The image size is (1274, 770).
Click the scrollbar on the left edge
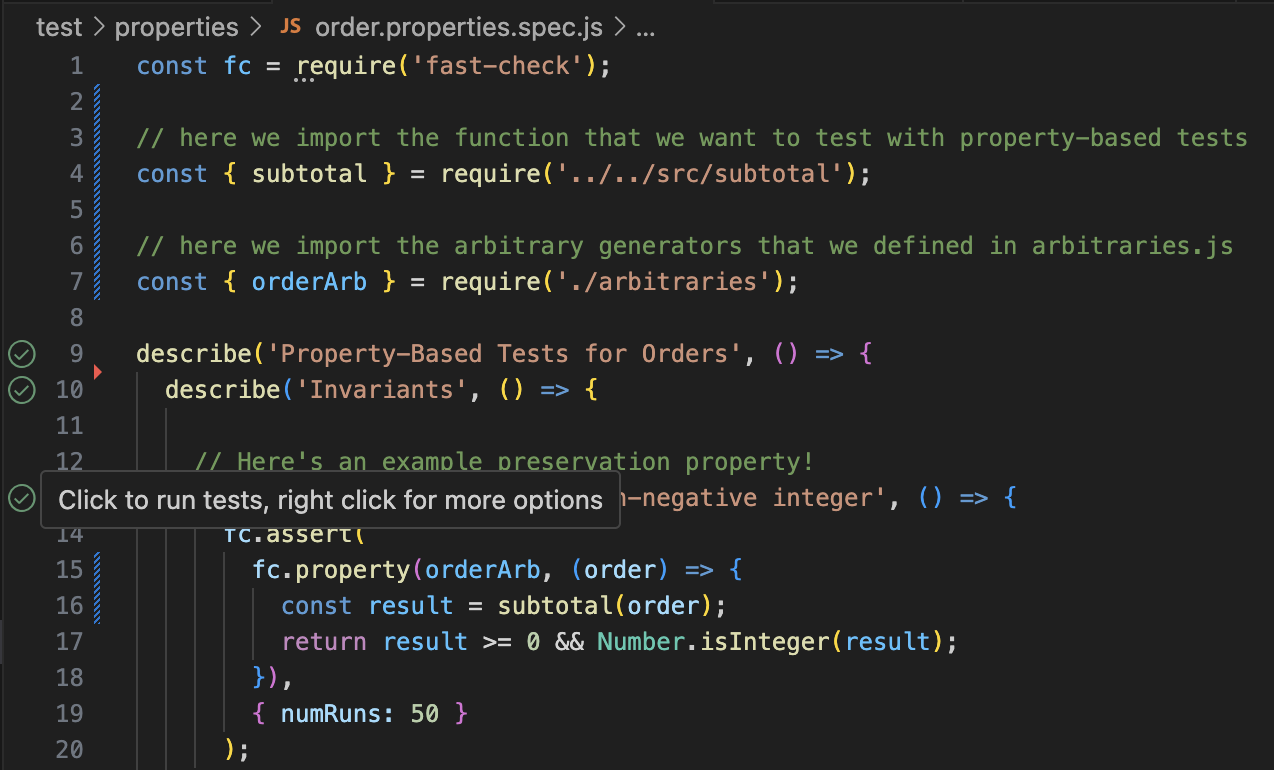click(x=3, y=640)
